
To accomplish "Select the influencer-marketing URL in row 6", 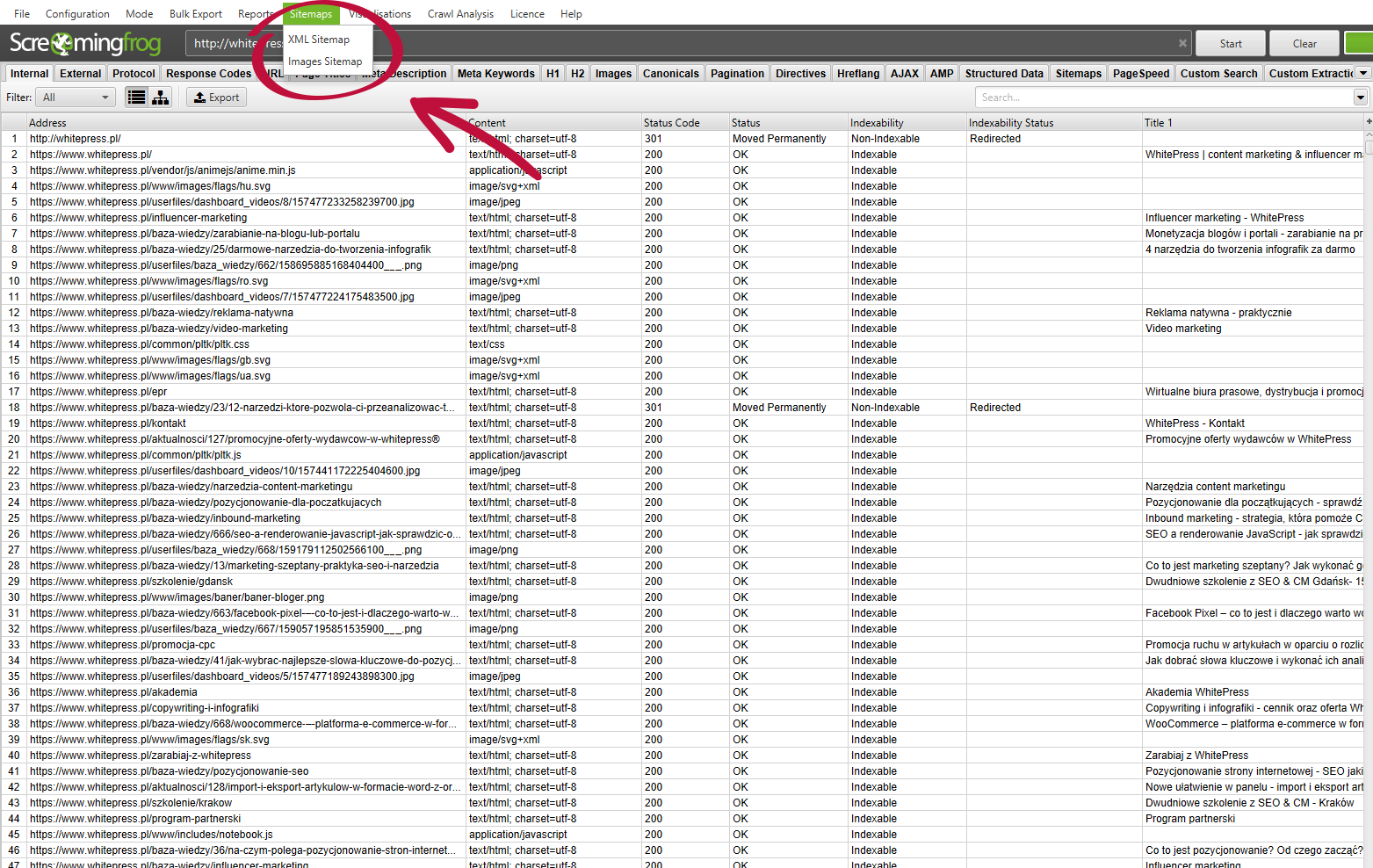I will 139,217.
